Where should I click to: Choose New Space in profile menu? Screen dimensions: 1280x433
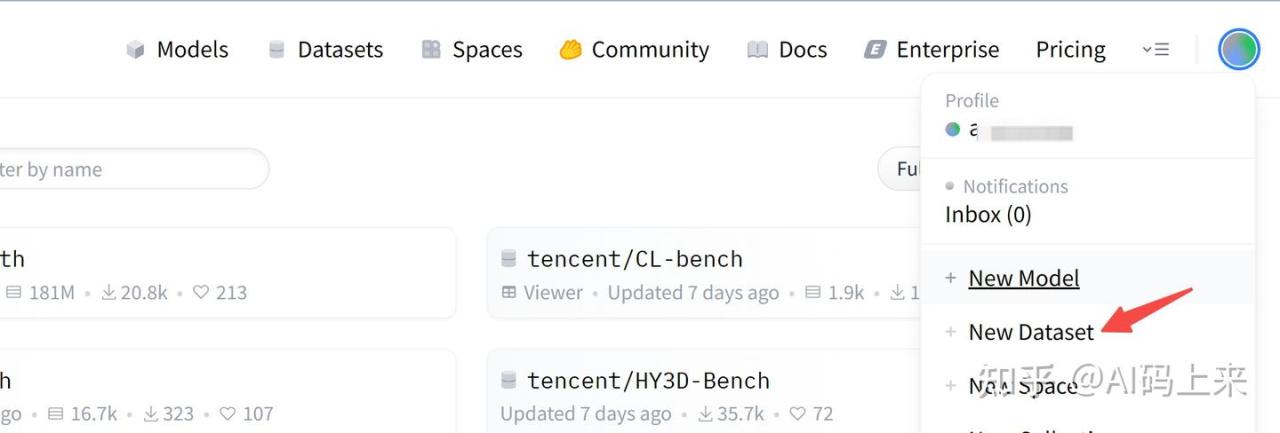1022,386
